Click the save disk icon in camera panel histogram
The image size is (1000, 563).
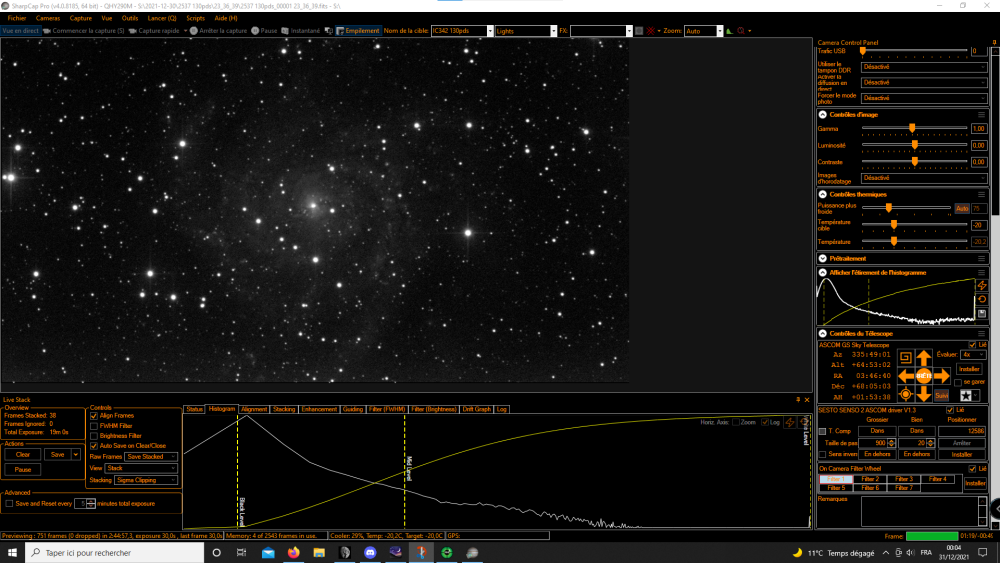click(982, 314)
